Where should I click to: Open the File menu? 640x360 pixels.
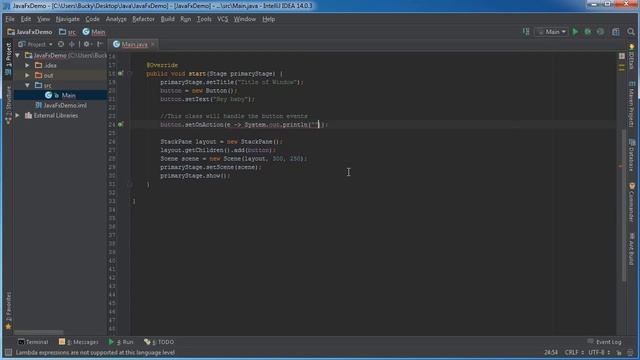10,19
